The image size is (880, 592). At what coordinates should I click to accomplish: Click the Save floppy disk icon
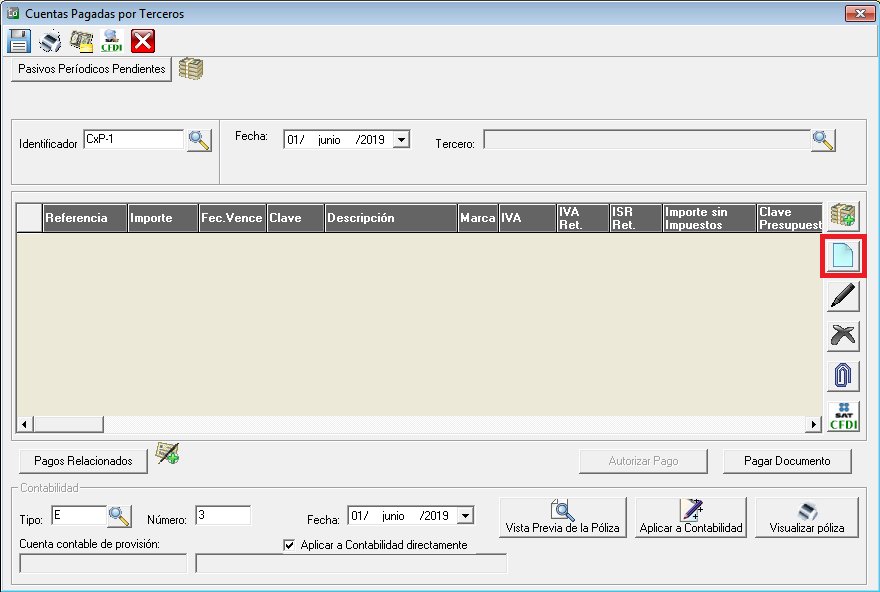19,41
